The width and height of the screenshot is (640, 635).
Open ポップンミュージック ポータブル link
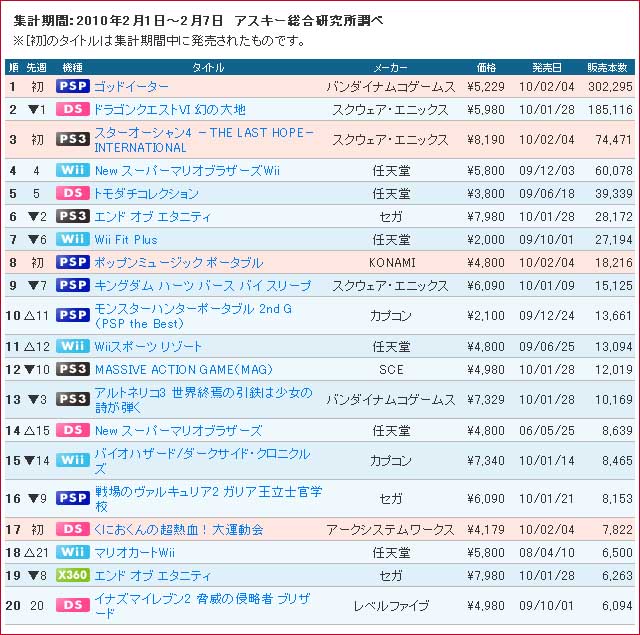click(178, 262)
